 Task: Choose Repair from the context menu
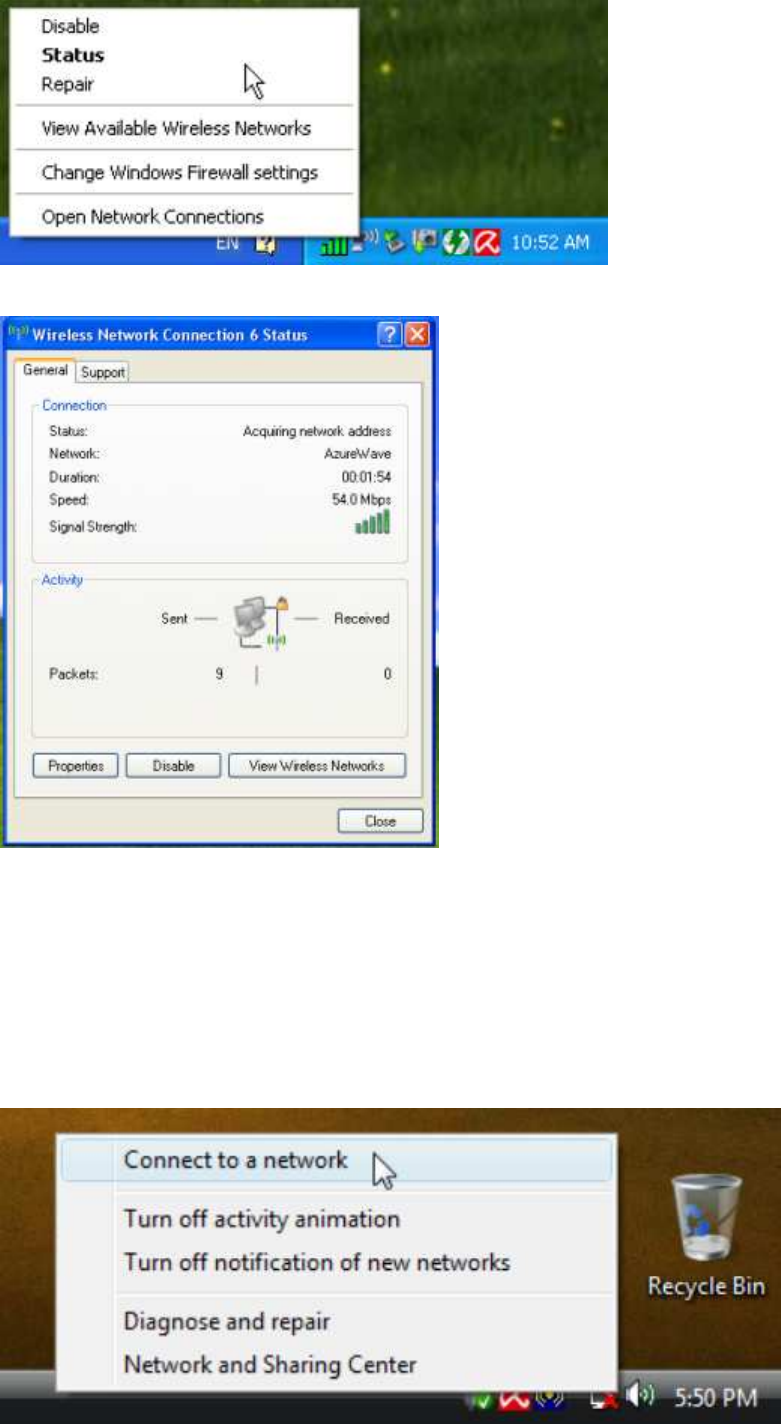(67, 84)
